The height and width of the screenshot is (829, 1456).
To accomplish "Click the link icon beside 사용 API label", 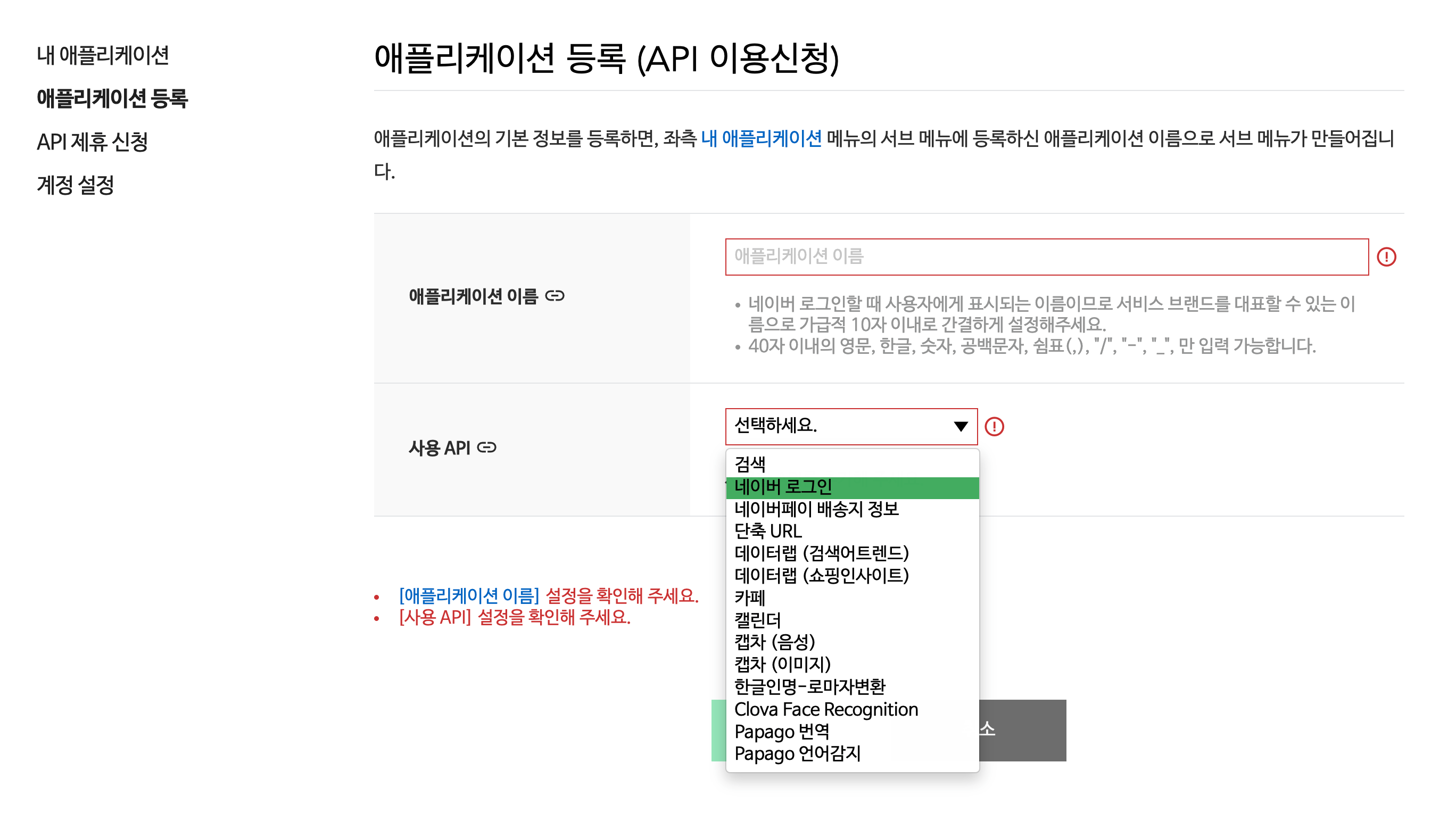I will (x=486, y=447).
